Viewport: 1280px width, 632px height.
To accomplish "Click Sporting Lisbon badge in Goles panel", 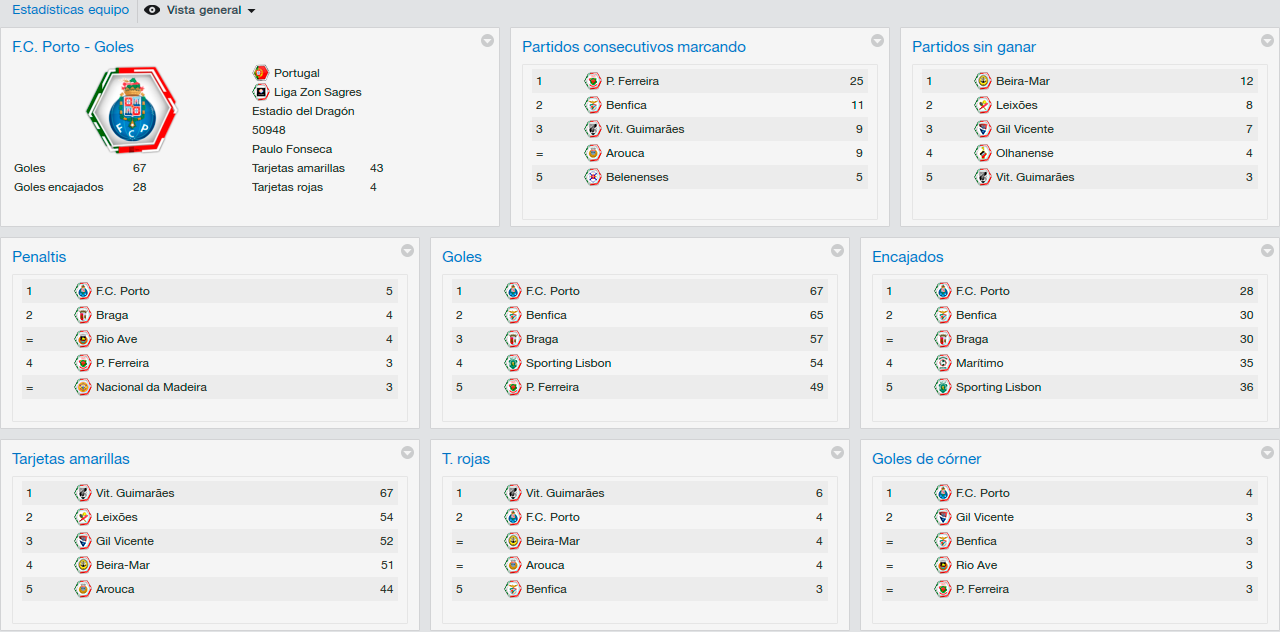I will [x=513, y=363].
